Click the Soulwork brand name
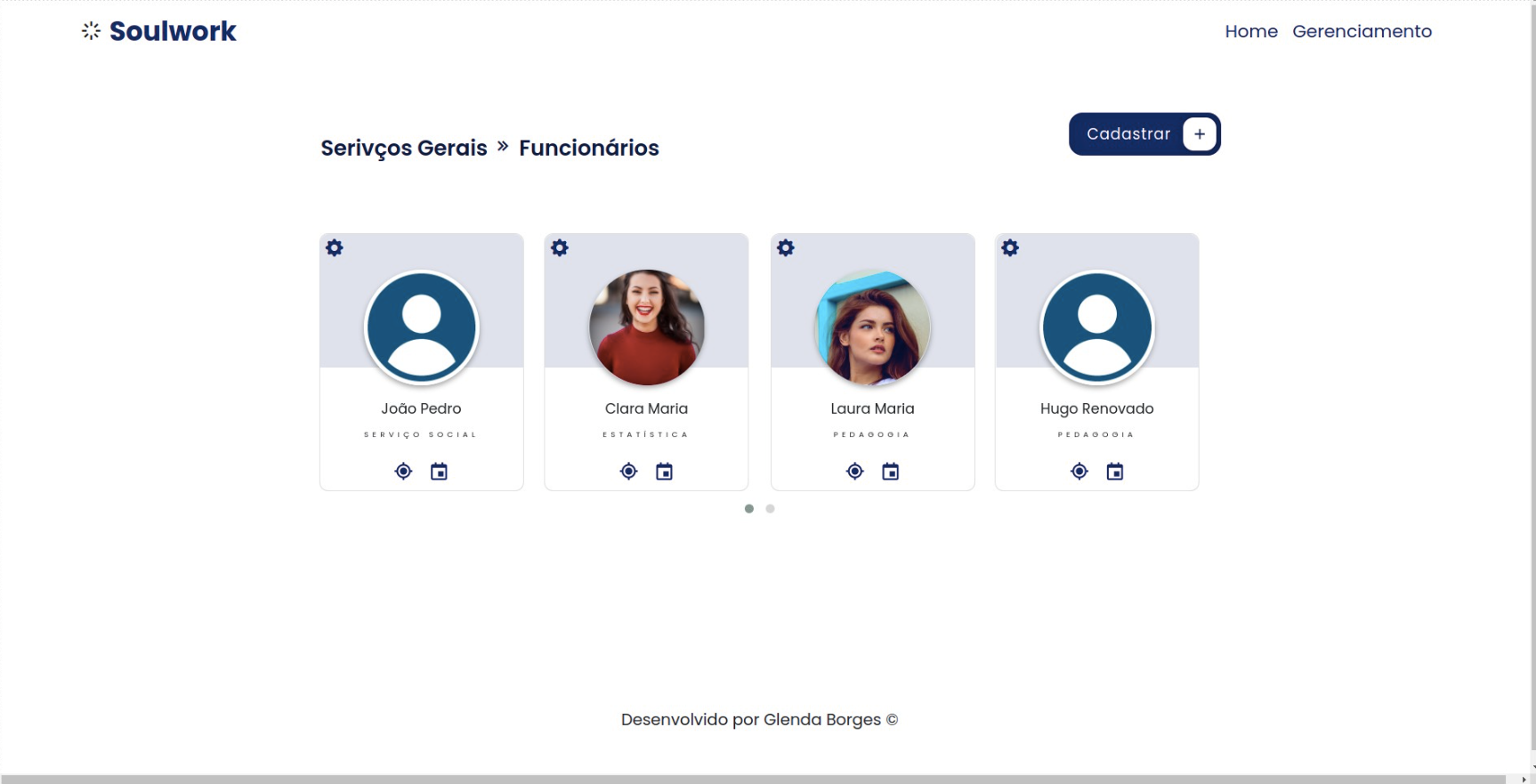The image size is (1536, 784). click(173, 31)
